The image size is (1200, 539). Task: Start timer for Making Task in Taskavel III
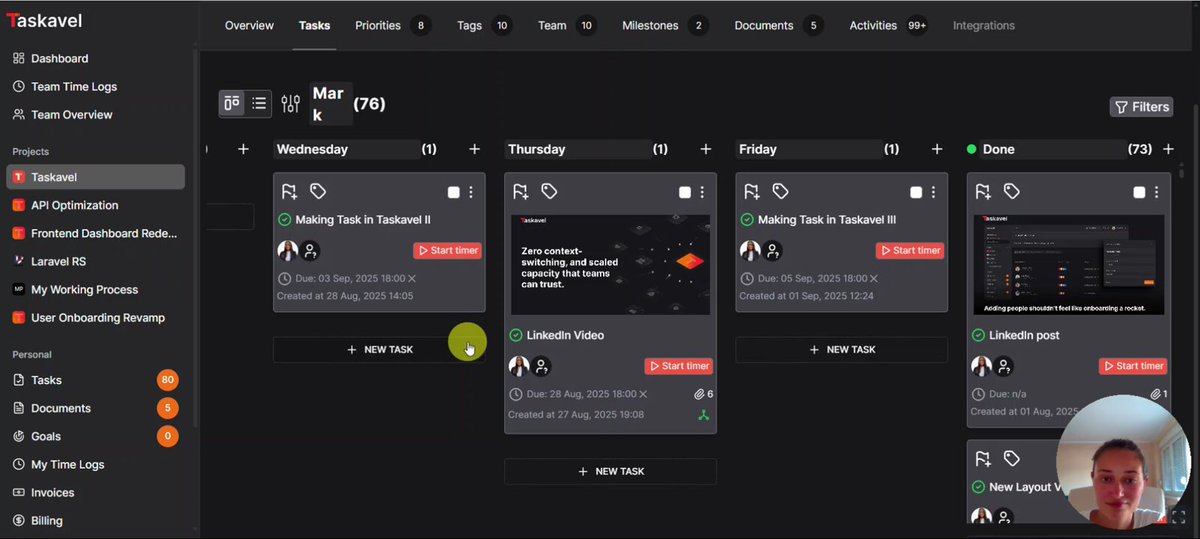[x=910, y=250]
